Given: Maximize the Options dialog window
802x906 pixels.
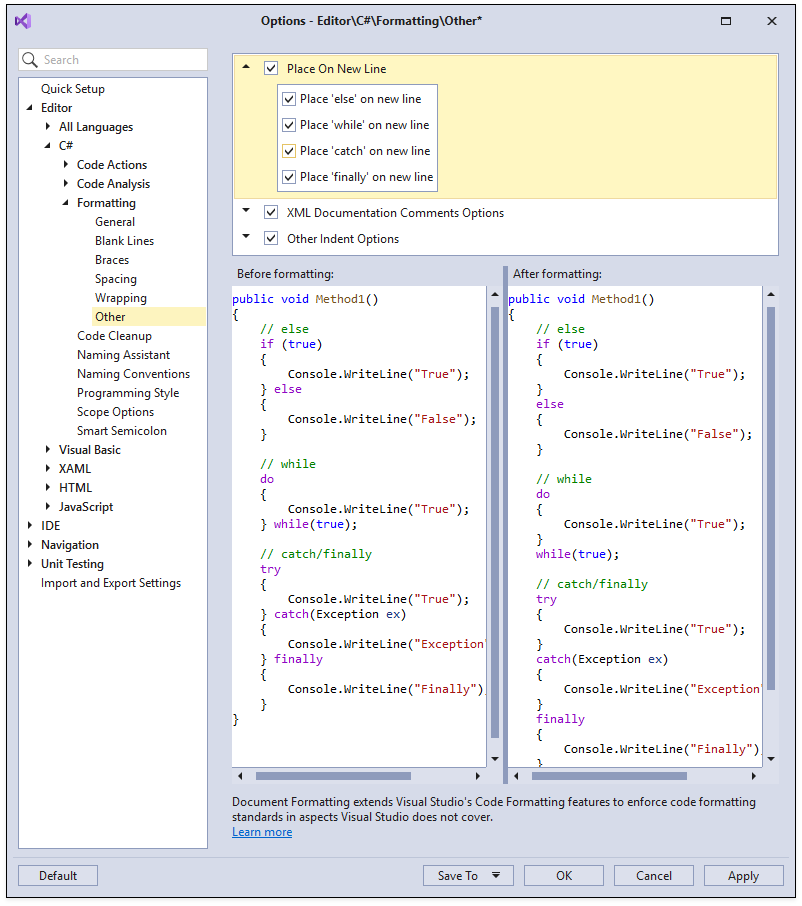Looking at the screenshot, I should 726,21.
